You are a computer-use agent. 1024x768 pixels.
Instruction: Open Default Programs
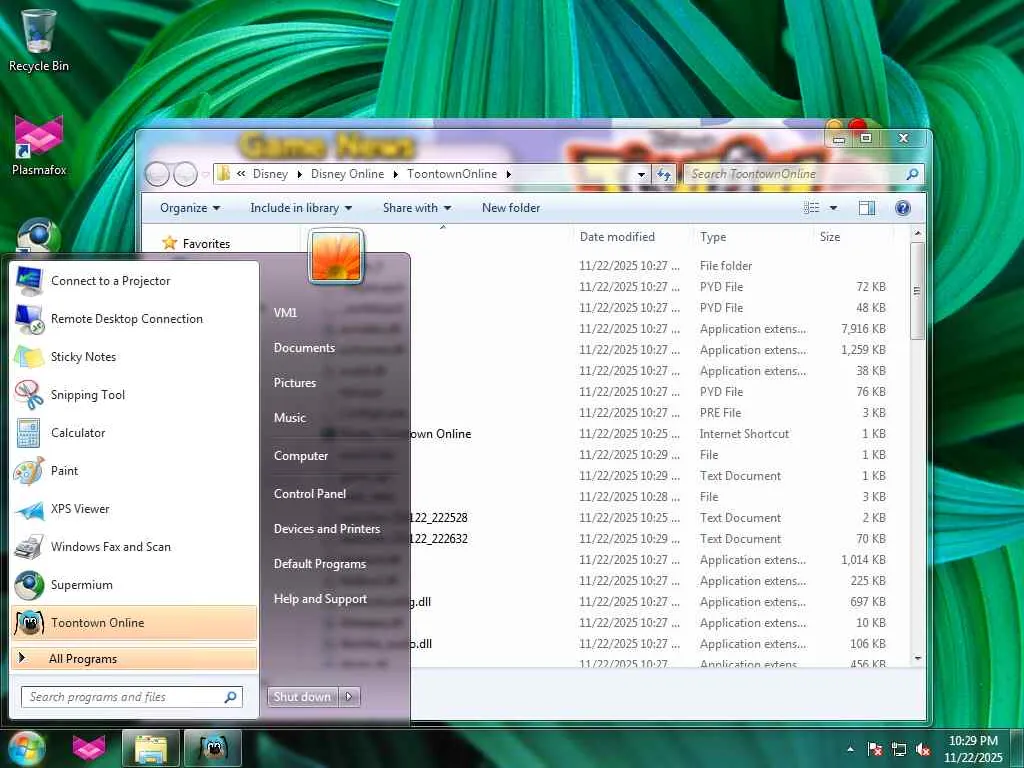[320, 564]
